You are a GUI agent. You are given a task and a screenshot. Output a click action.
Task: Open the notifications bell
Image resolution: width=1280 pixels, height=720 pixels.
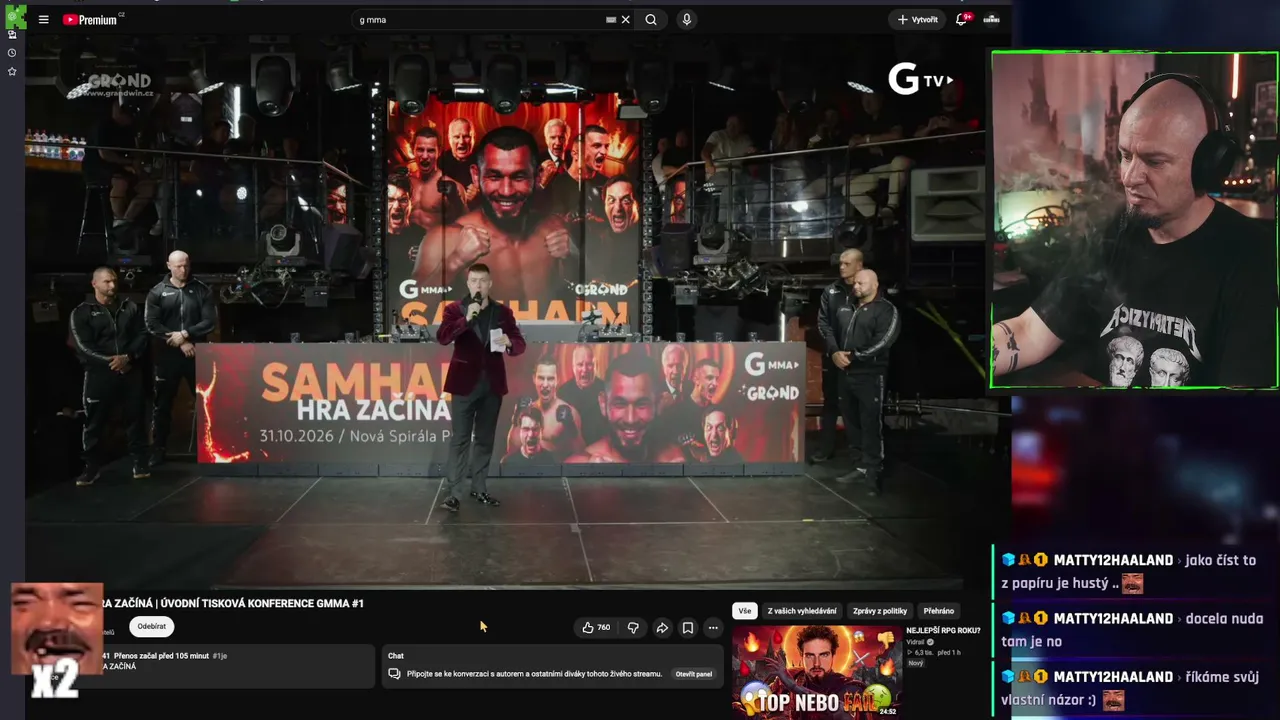[x=962, y=19]
